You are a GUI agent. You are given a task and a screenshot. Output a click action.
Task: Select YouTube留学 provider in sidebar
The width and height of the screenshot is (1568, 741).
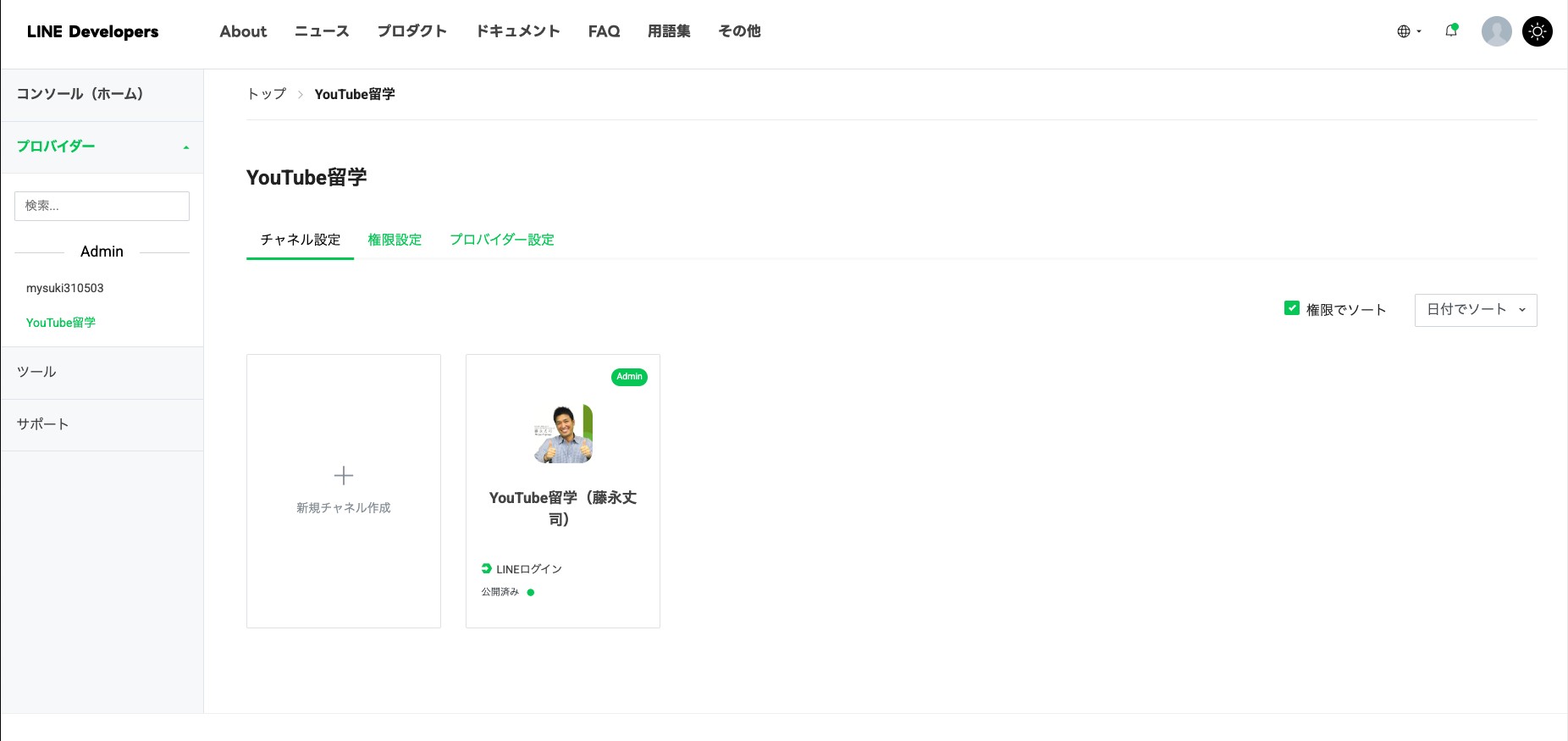point(61,323)
